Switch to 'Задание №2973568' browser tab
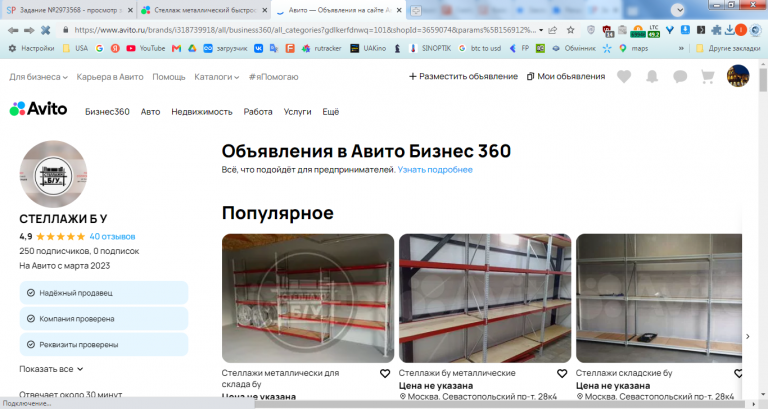Image resolution: width=768 pixels, height=409 pixels. [68, 10]
